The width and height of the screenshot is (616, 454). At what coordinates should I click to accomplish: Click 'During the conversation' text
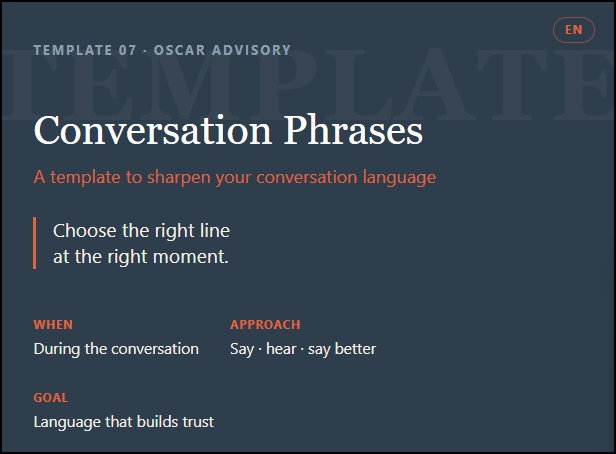(x=116, y=349)
